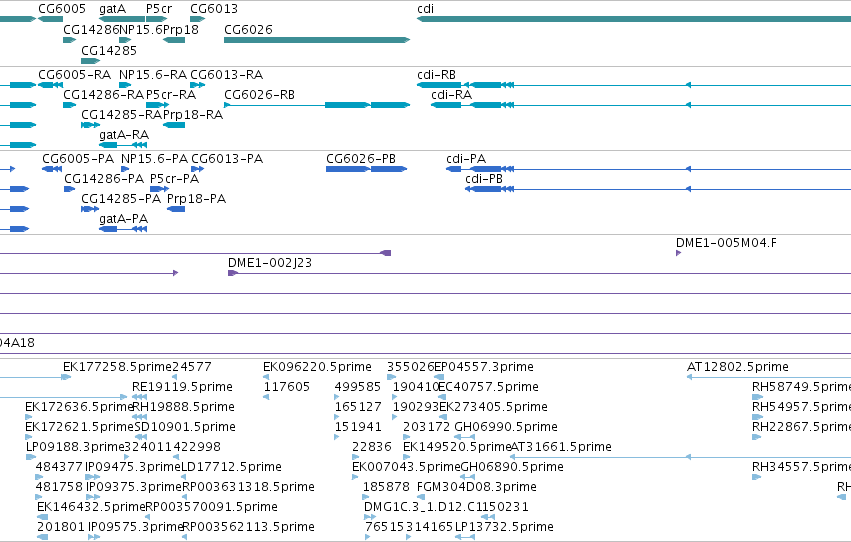Click EST LP09188.3prime label
Image resolution: width=851 pixels, height=542 pixels.
coord(75,447)
